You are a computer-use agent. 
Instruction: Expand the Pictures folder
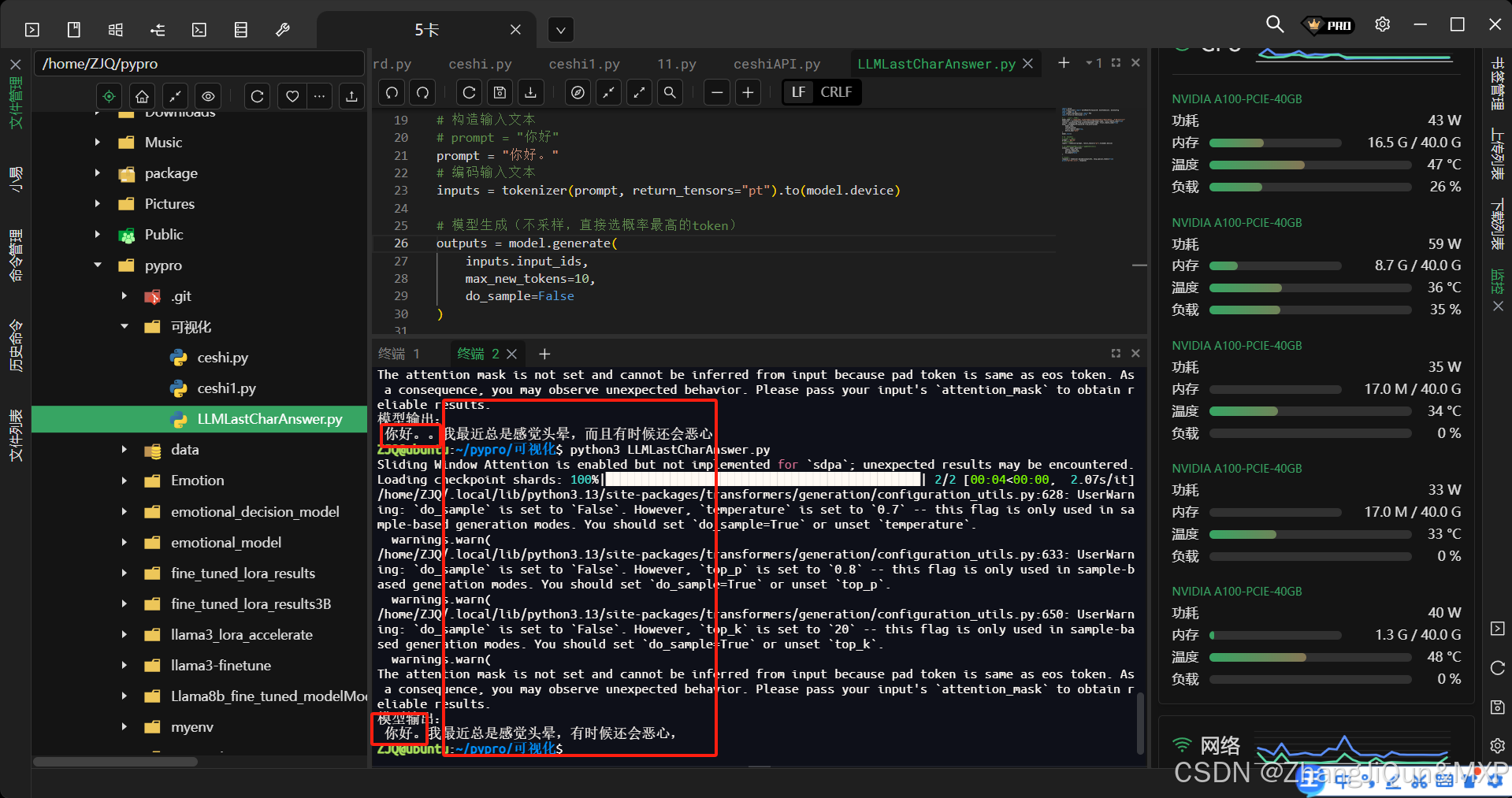click(98, 204)
